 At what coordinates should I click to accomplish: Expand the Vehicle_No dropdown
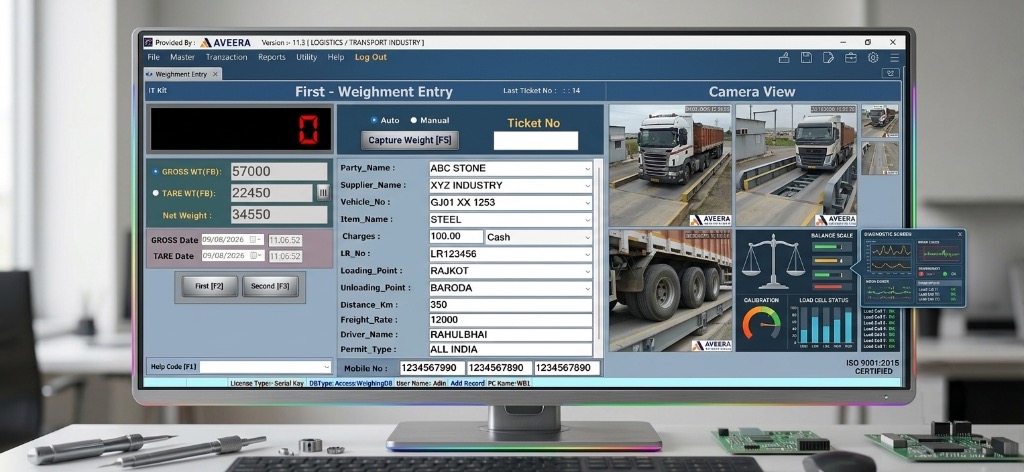(587, 202)
